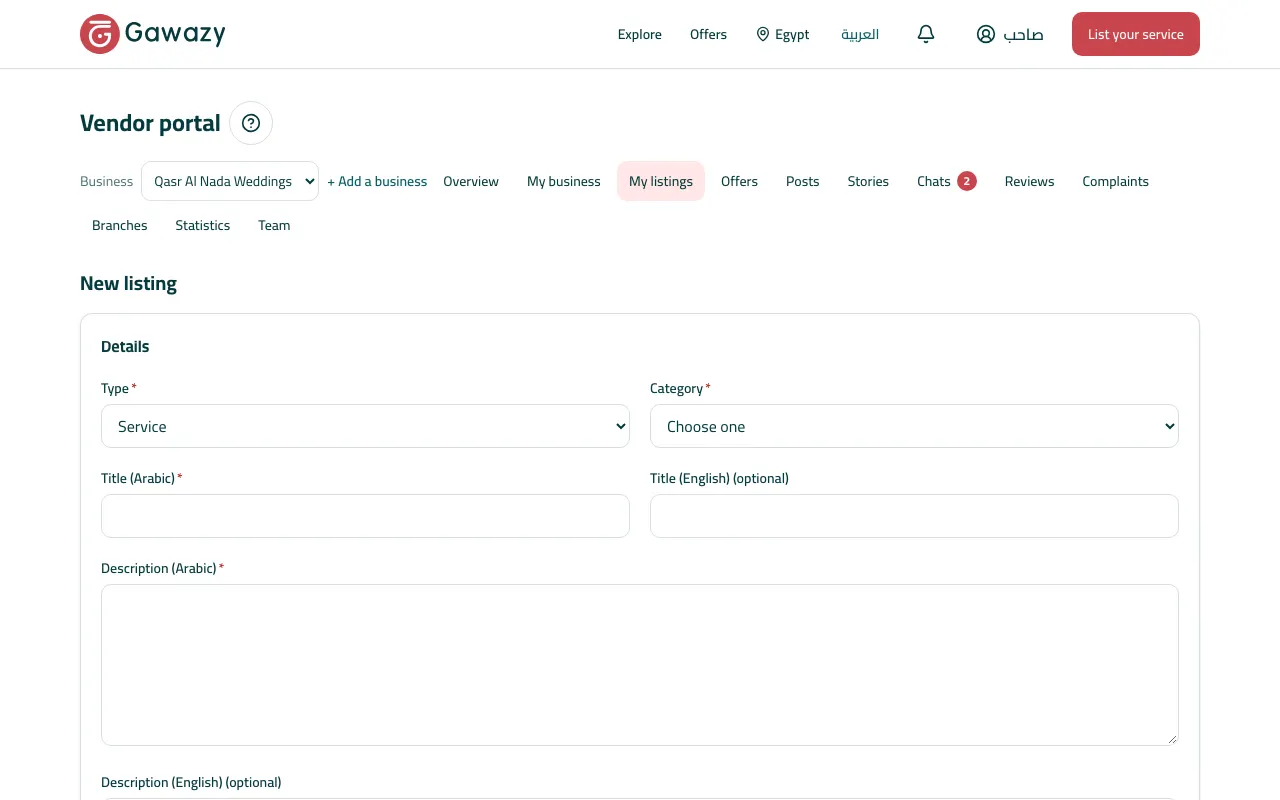Switch to the Stories tab
1280x800 pixels.
868,181
